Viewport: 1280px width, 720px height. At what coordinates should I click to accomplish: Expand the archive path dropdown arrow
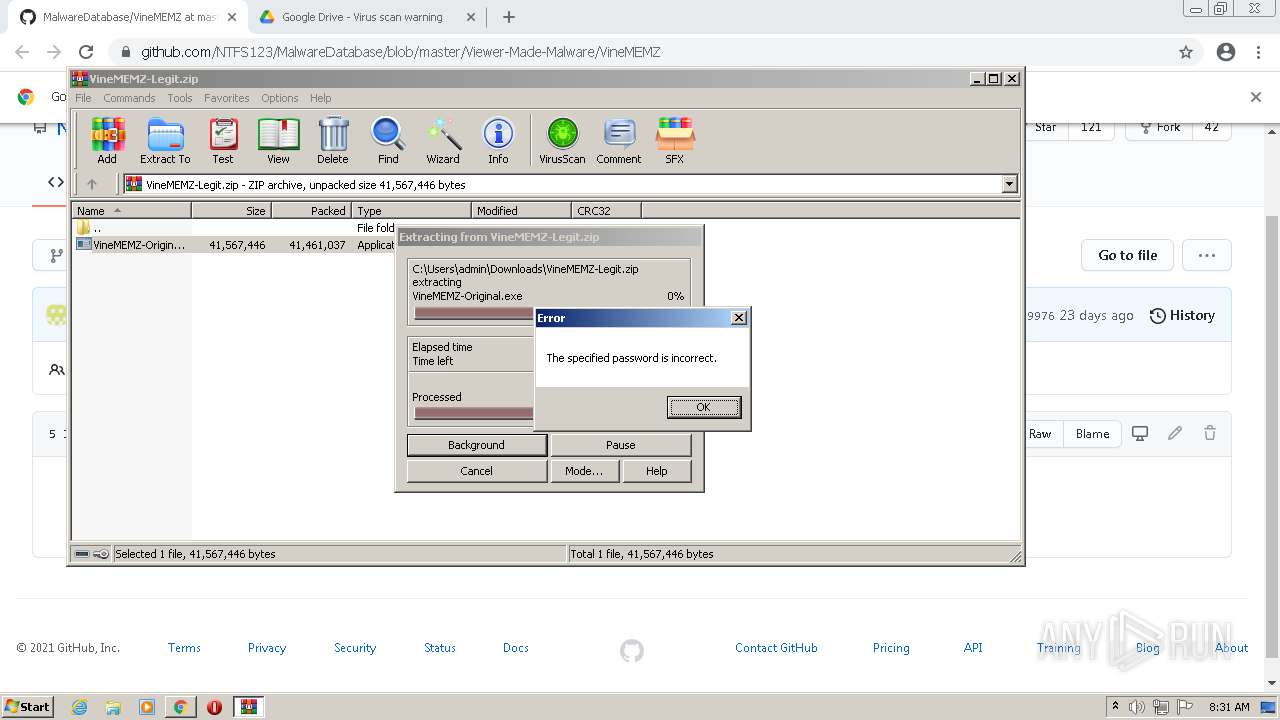[x=1009, y=184]
